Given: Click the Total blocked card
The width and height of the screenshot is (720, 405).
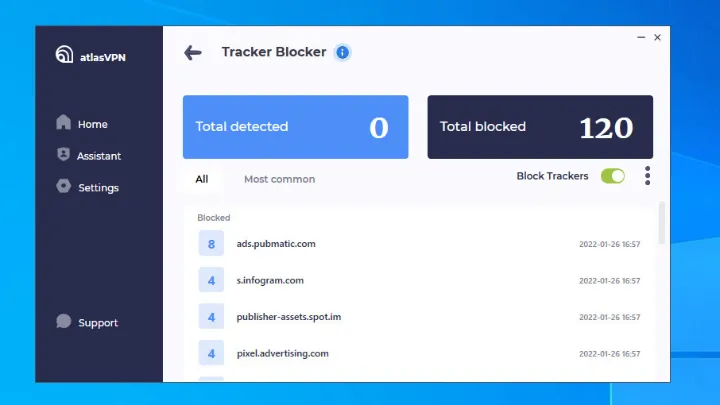Looking at the screenshot, I should [x=540, y=127].
